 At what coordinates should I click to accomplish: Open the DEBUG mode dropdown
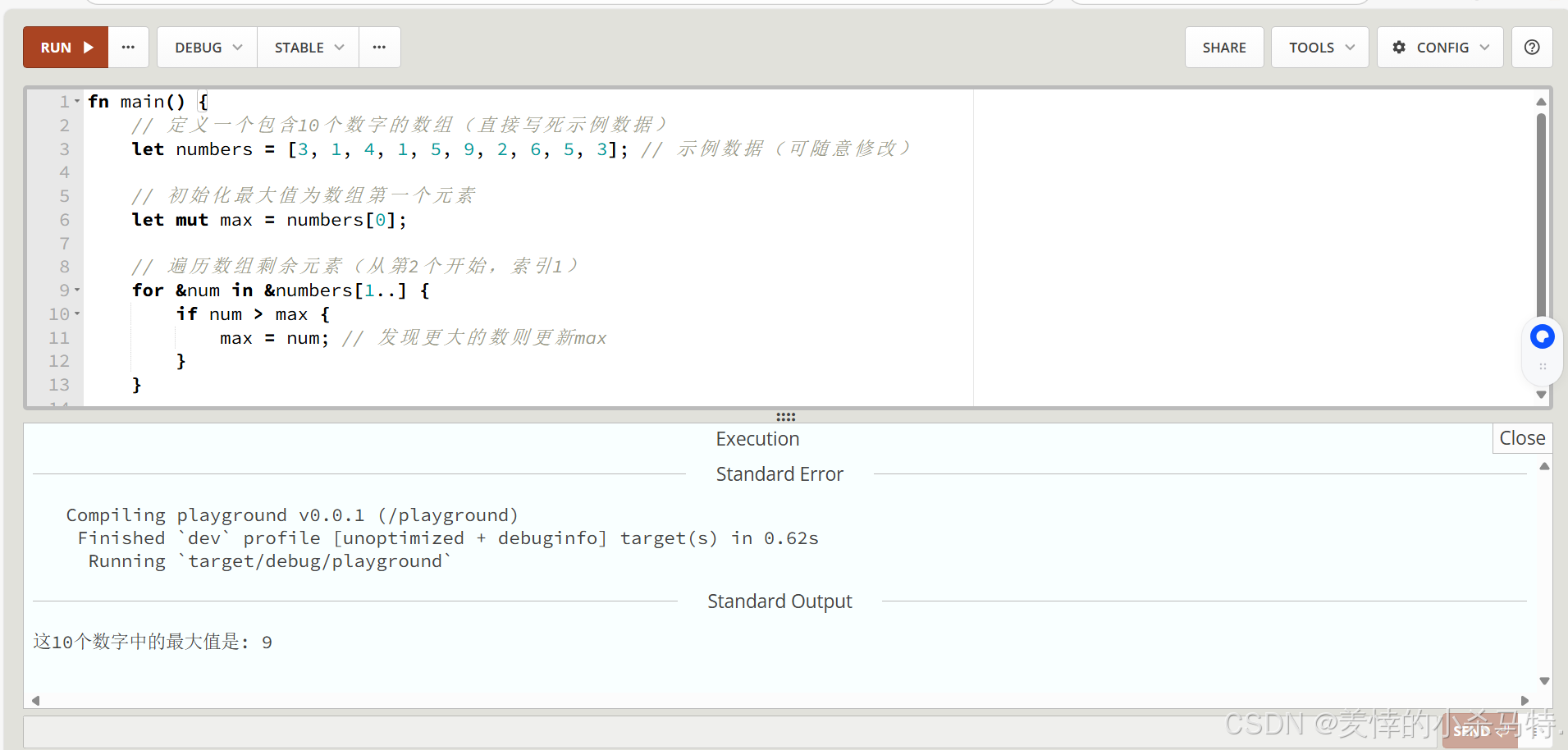pyautogui.click(x=208, y=48)
